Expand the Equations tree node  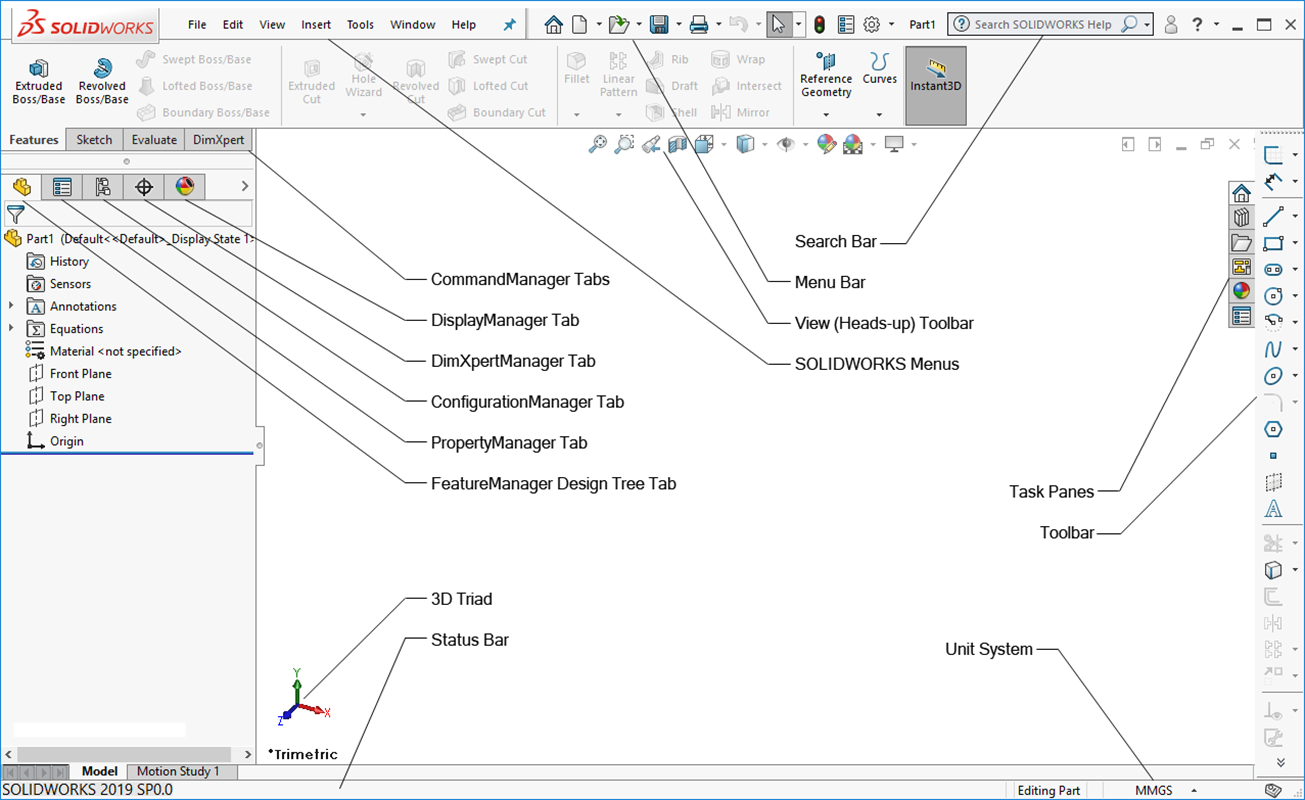point(11,328)
